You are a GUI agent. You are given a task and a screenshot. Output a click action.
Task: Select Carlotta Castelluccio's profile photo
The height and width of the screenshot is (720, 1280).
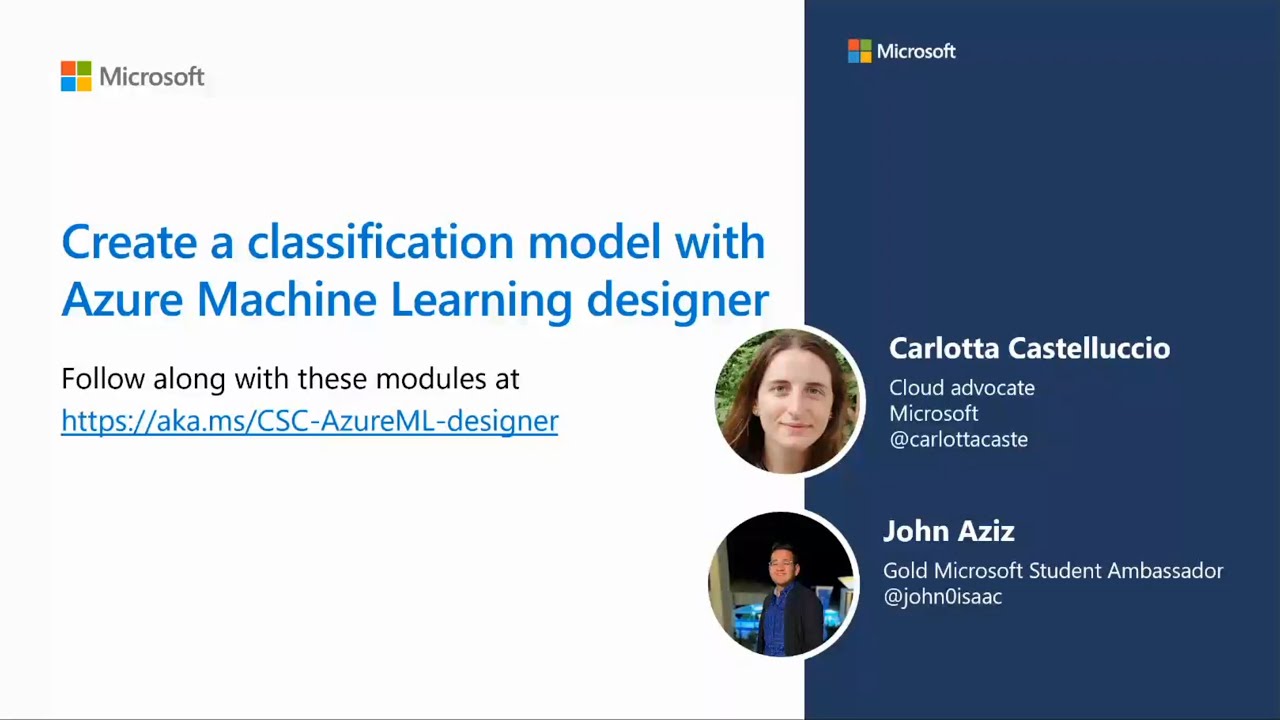click(x=788, y=400)
